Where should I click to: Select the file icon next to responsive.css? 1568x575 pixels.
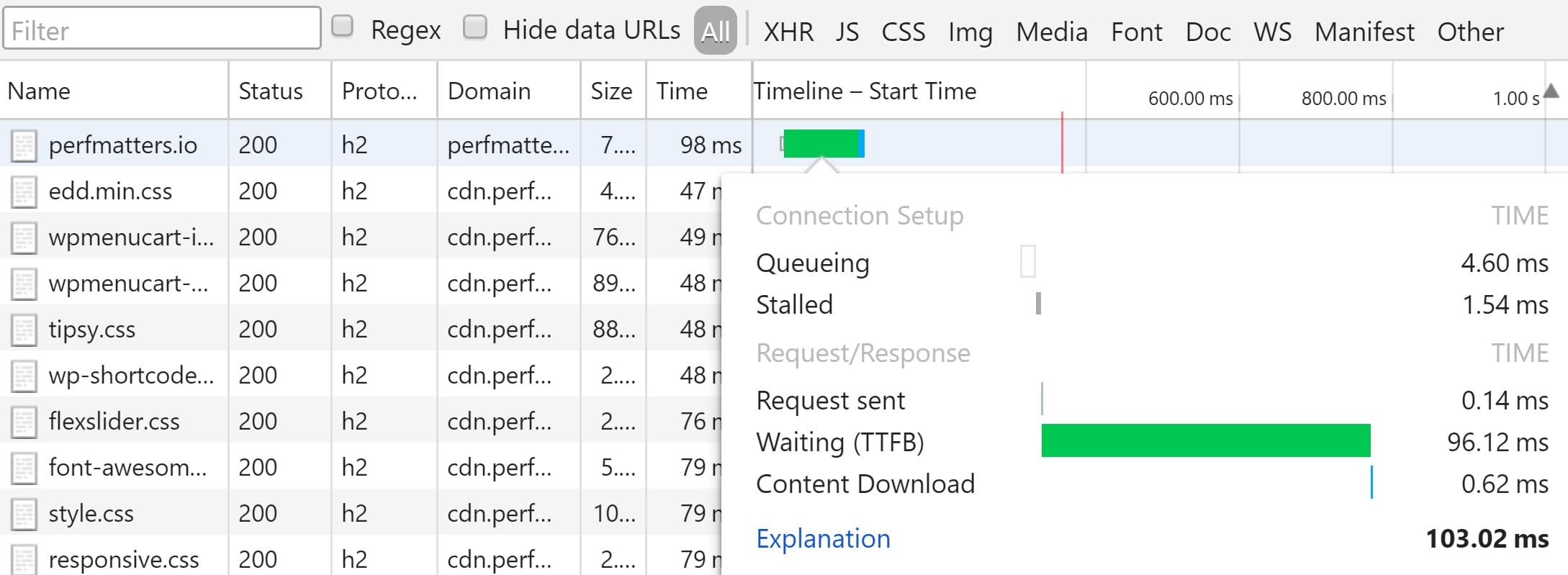pyautogui.click(x=24, y=558)
